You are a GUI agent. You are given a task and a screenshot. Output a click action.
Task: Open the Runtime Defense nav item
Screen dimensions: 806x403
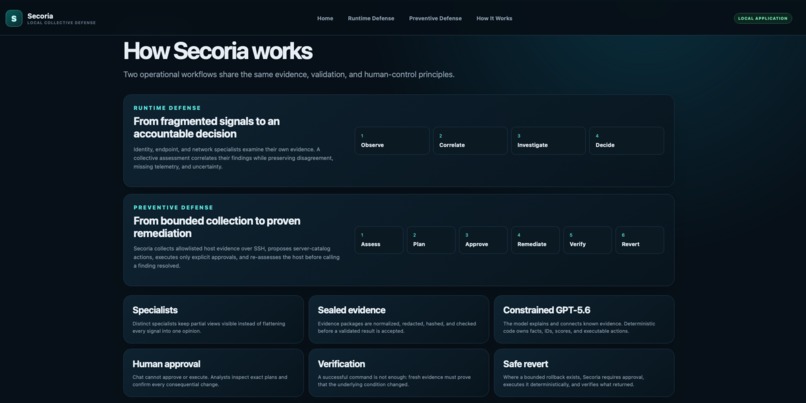click(371, 19)
